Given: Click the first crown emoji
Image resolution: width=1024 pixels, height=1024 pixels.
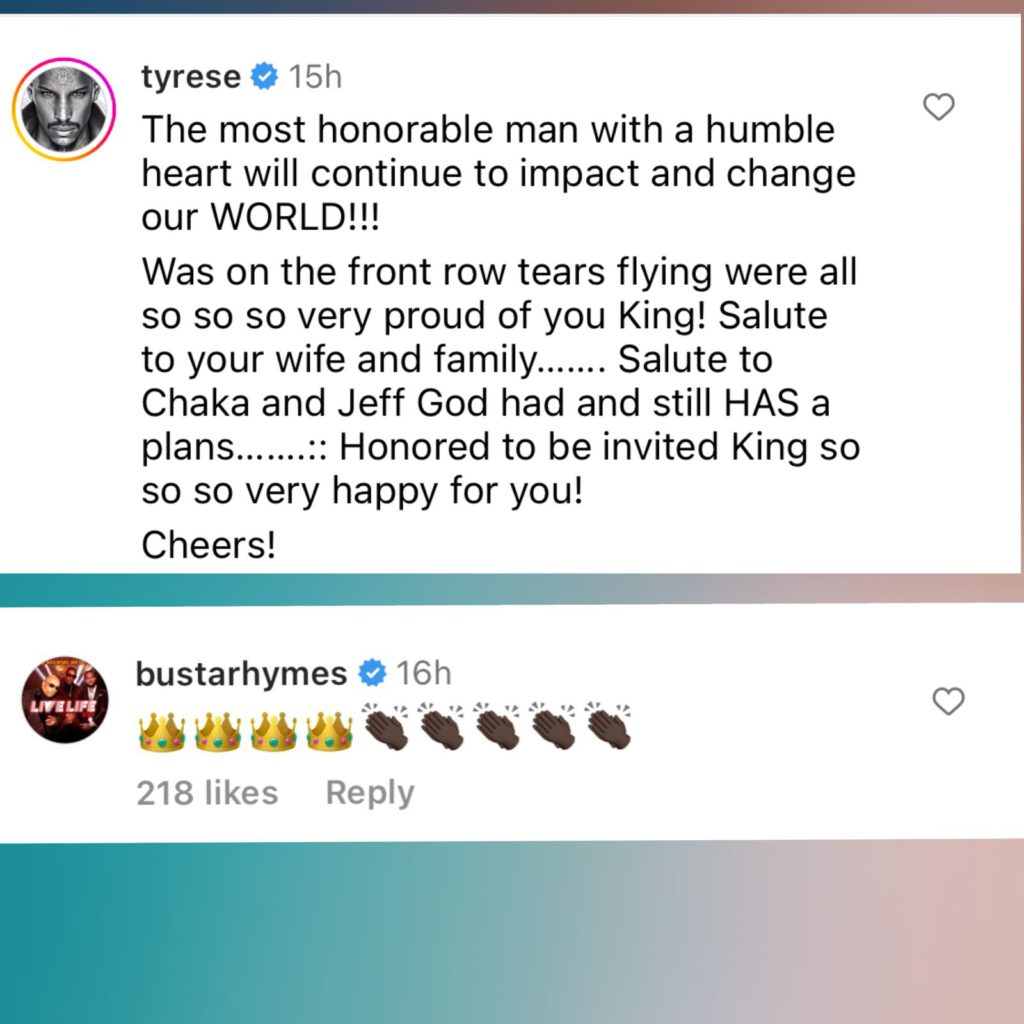Looking at the screenshot, I should [162, 731].
